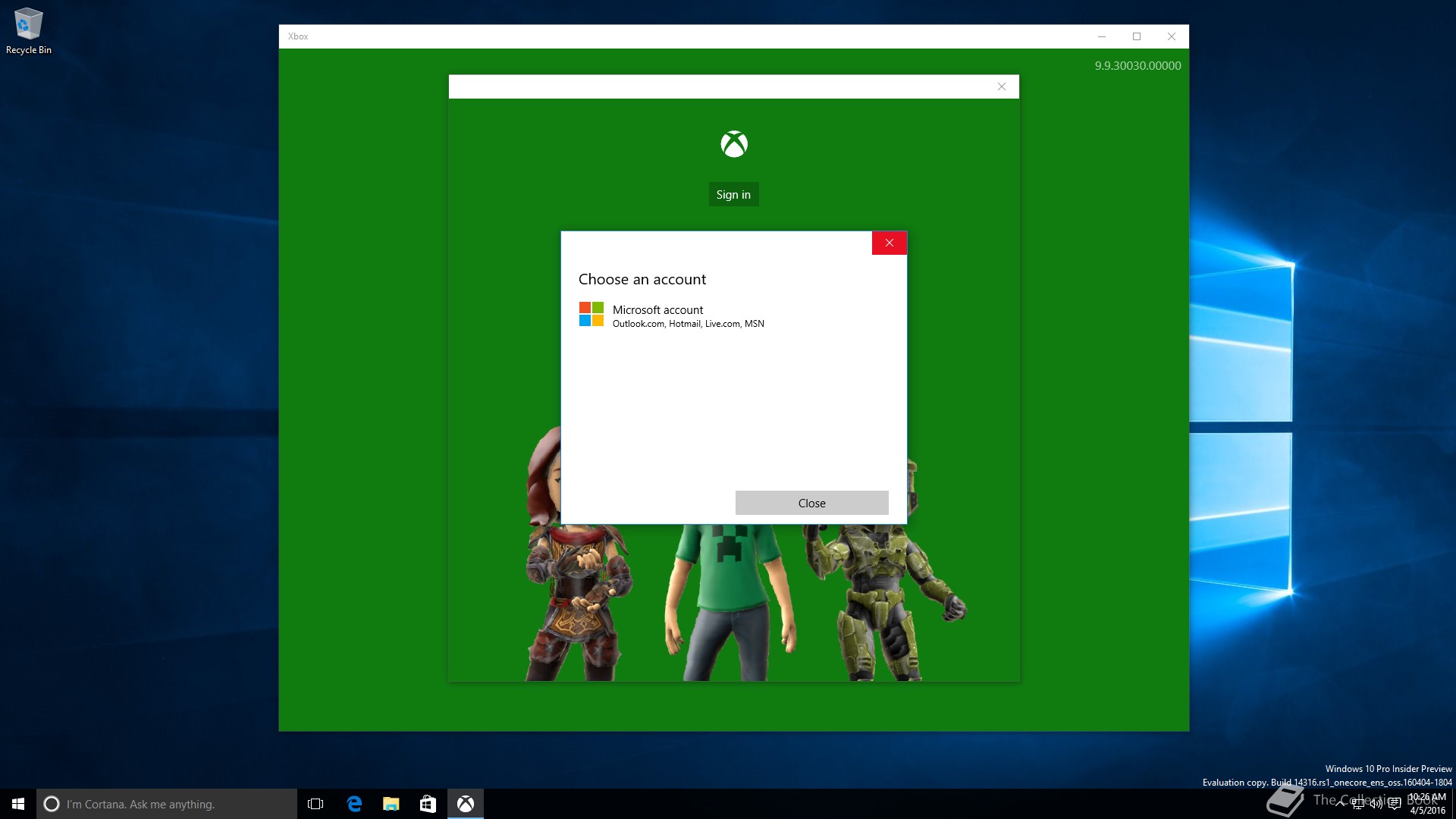Open File Explorer from taskbar
Viewport: 1456px width, 819px height.
(391, 804)
